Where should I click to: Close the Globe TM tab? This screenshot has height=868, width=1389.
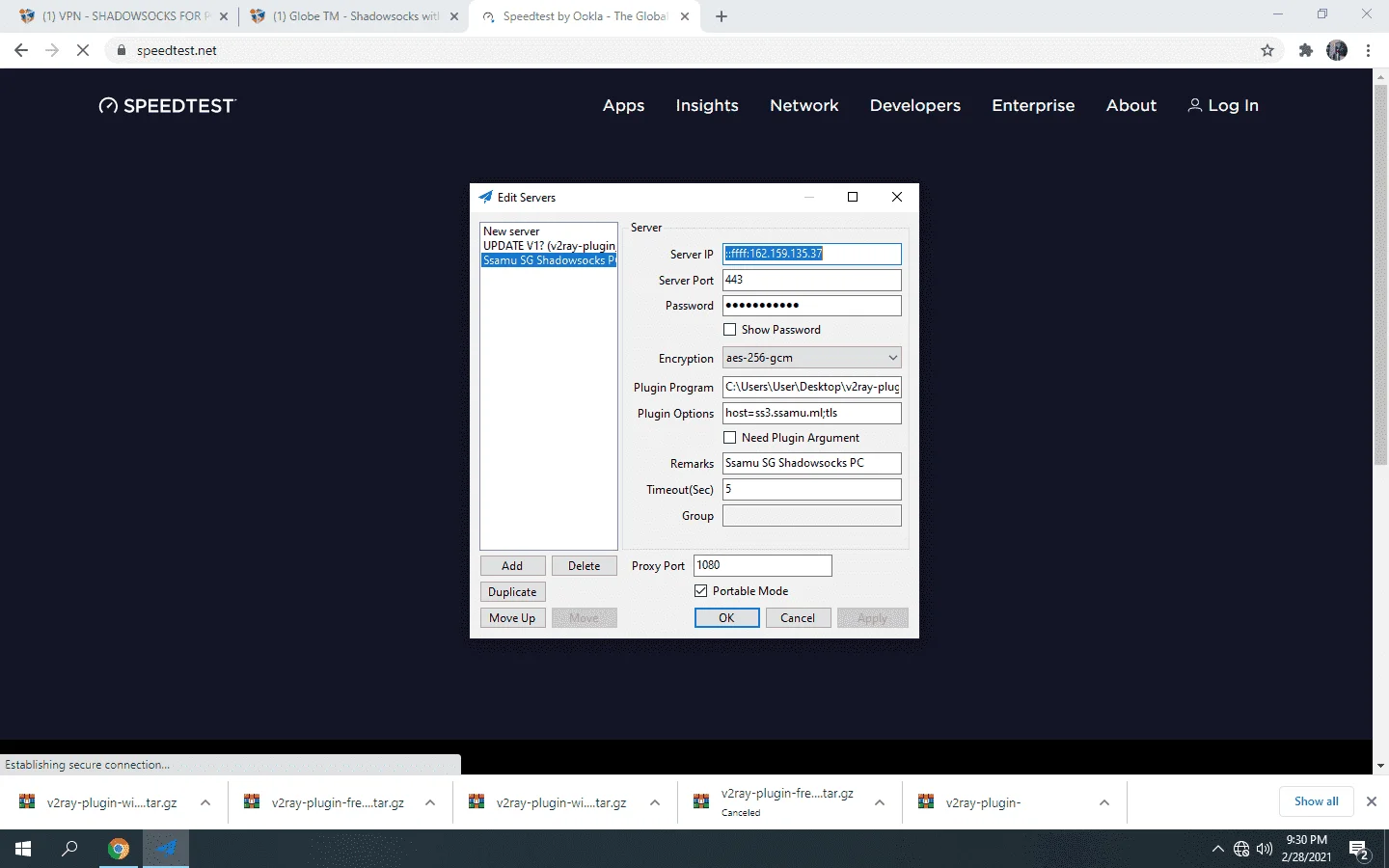click(454, 16)
